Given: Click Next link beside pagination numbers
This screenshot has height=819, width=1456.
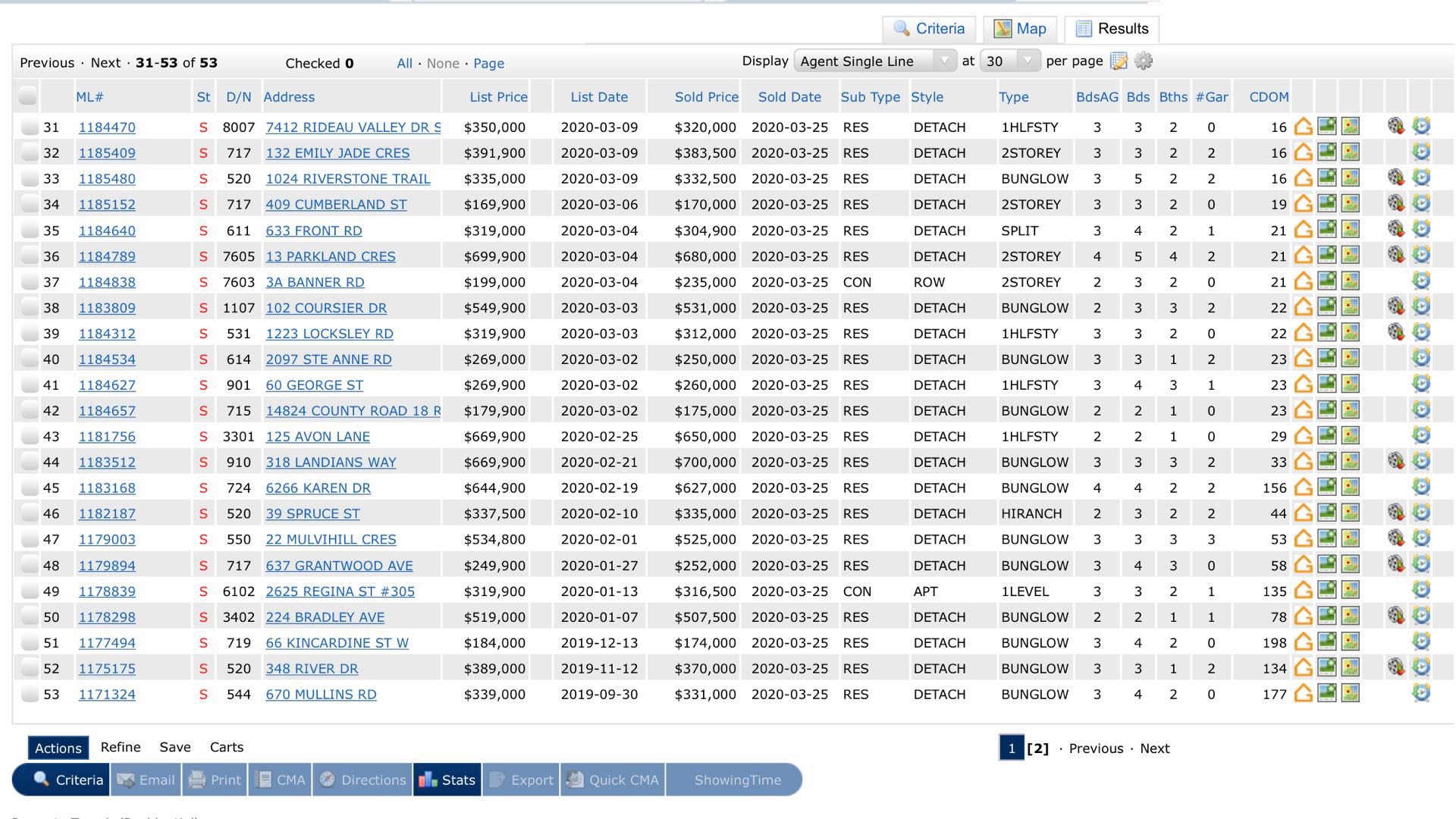Looking at the screenshot, I should [1154, 748].
